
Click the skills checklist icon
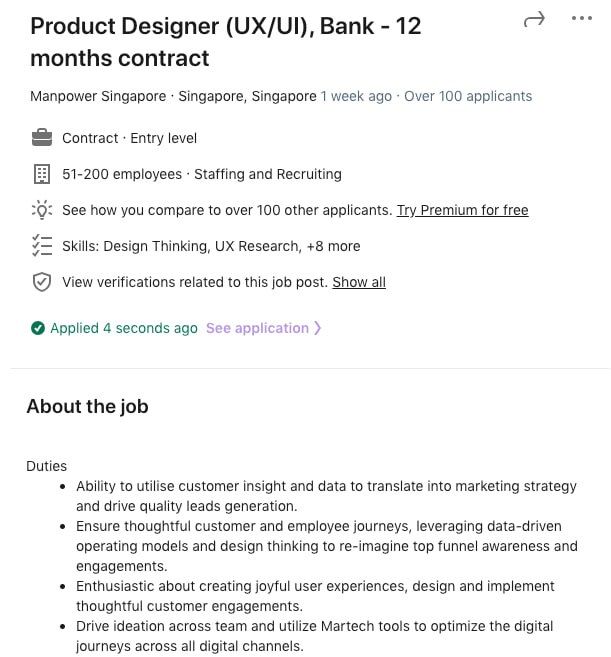tap(42, 246)
